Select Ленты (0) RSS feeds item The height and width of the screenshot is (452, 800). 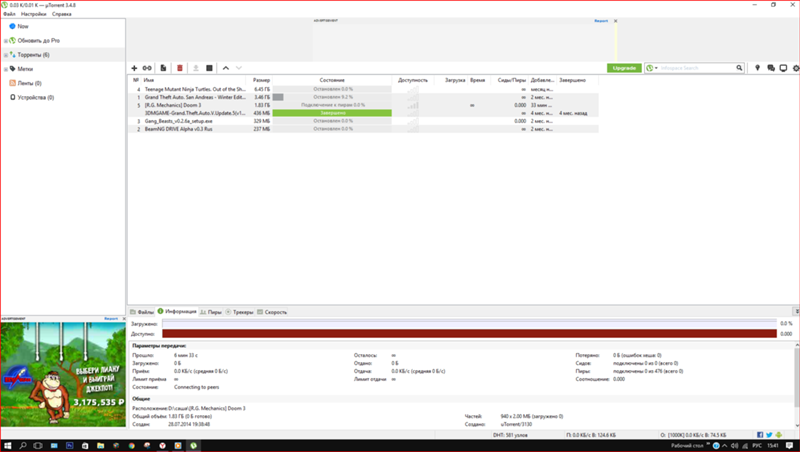[x=30, y=83]
